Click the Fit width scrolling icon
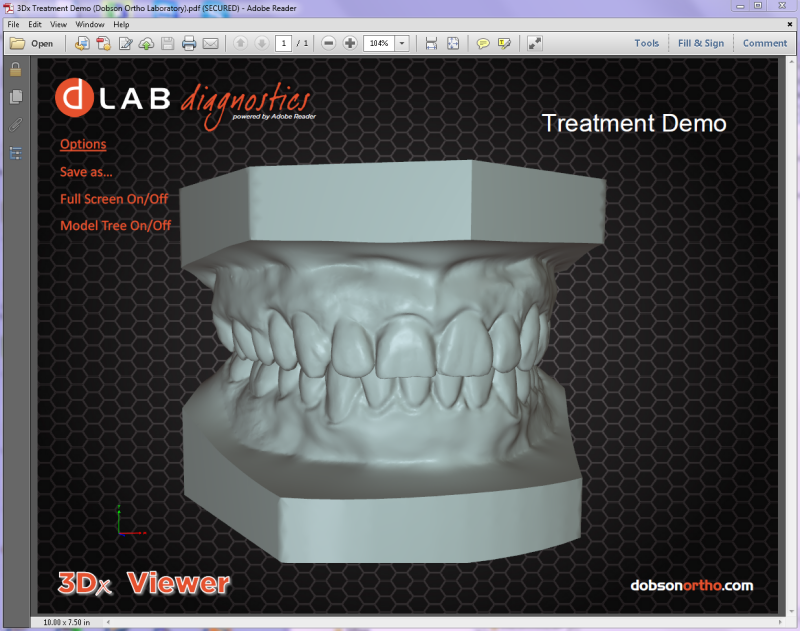Screen dimensions: 800x631 (431, 43)
